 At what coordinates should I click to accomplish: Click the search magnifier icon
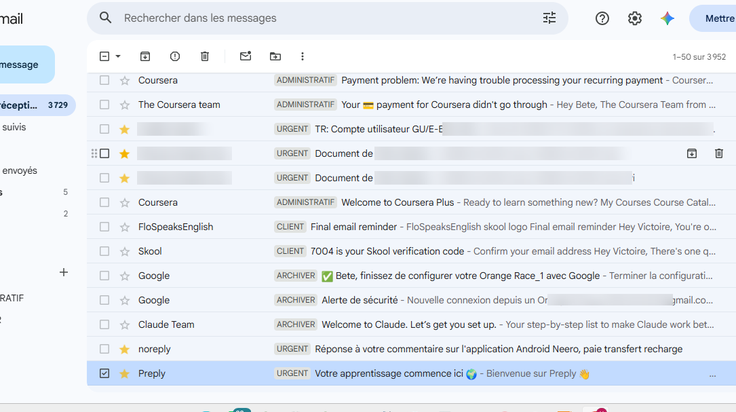105,18
